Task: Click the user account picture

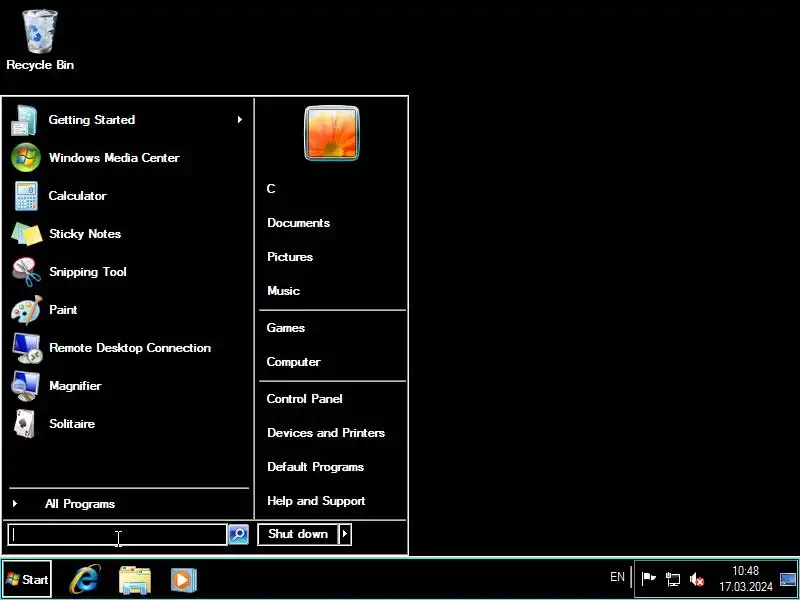Action: pyautogui.click(x=332, y=133)
